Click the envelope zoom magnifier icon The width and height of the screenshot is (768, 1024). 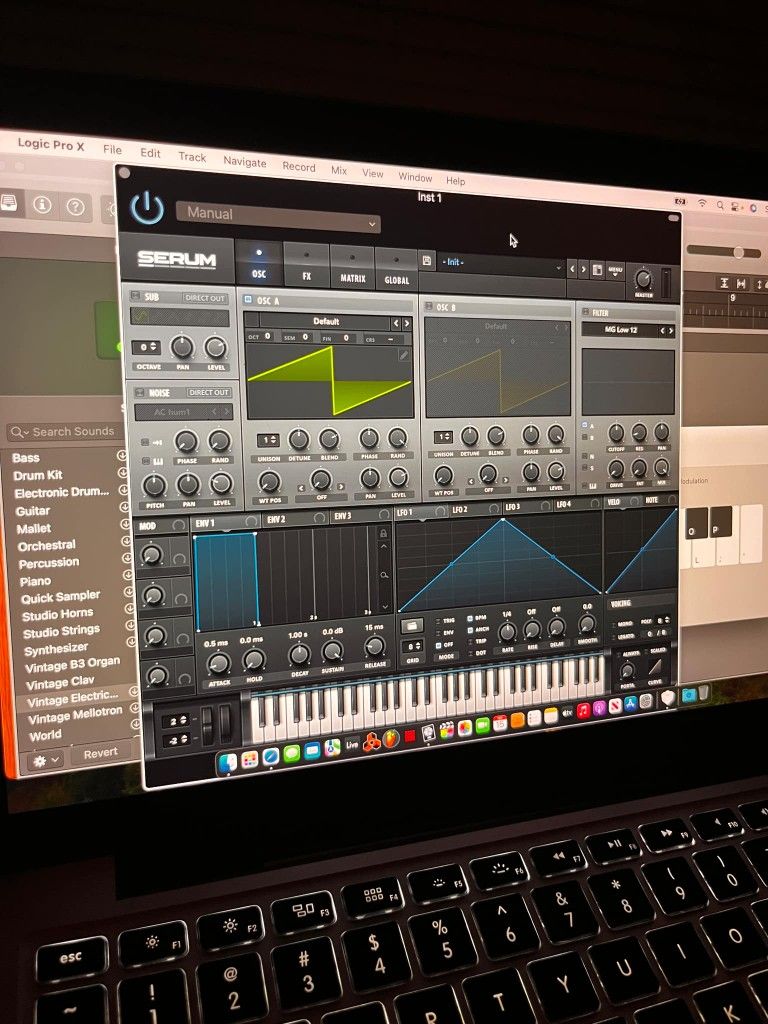point(383,575)
